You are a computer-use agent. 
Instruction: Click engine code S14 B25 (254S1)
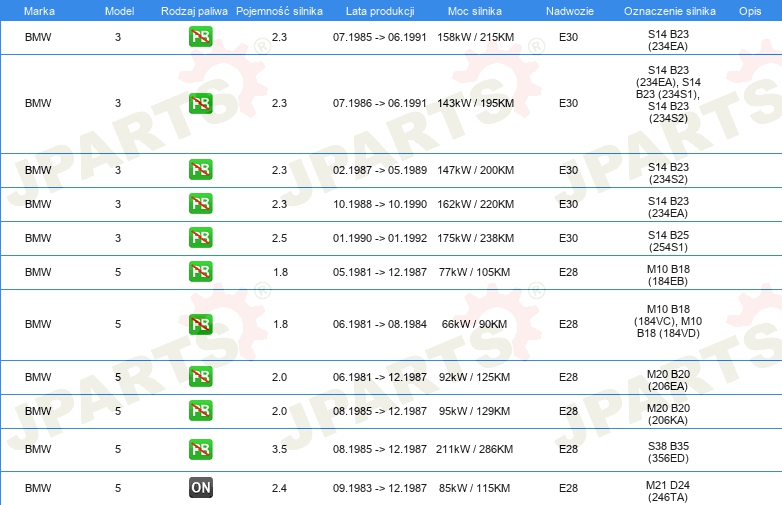coord(668,241)
